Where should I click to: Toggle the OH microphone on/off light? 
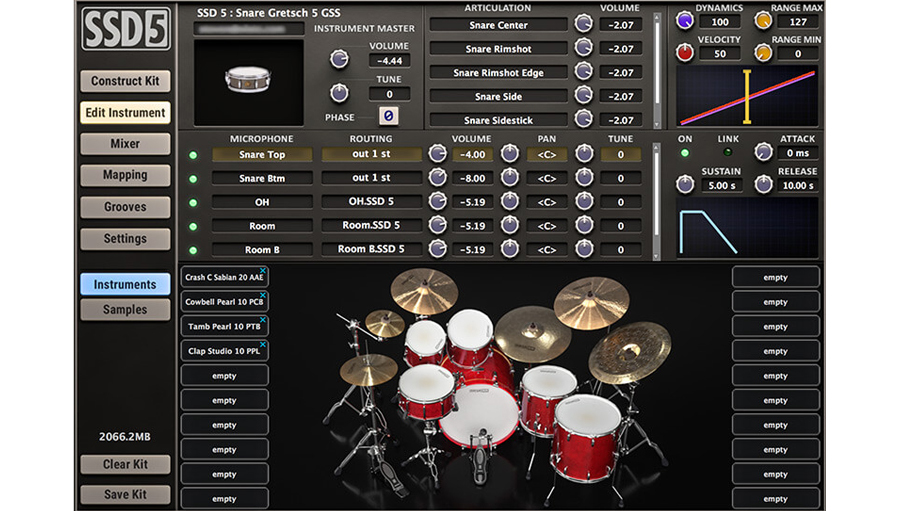193,203
